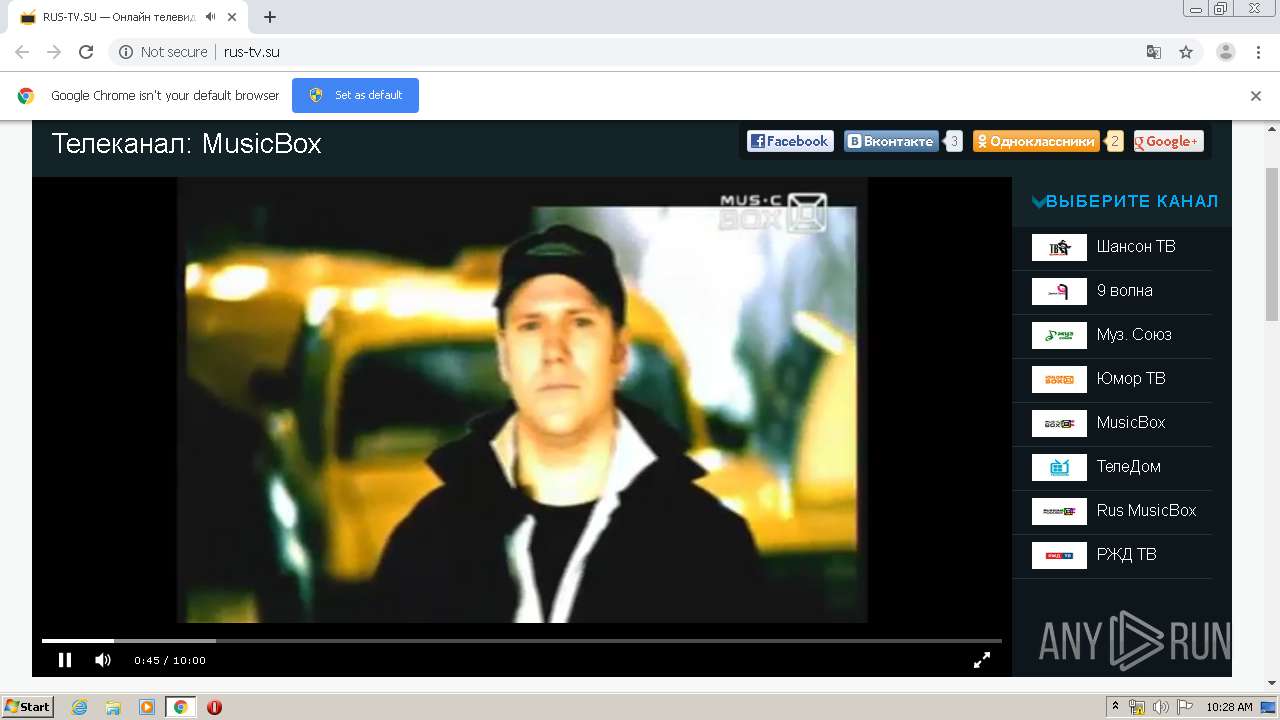
Task: Reload the current page
Action: 86,52
